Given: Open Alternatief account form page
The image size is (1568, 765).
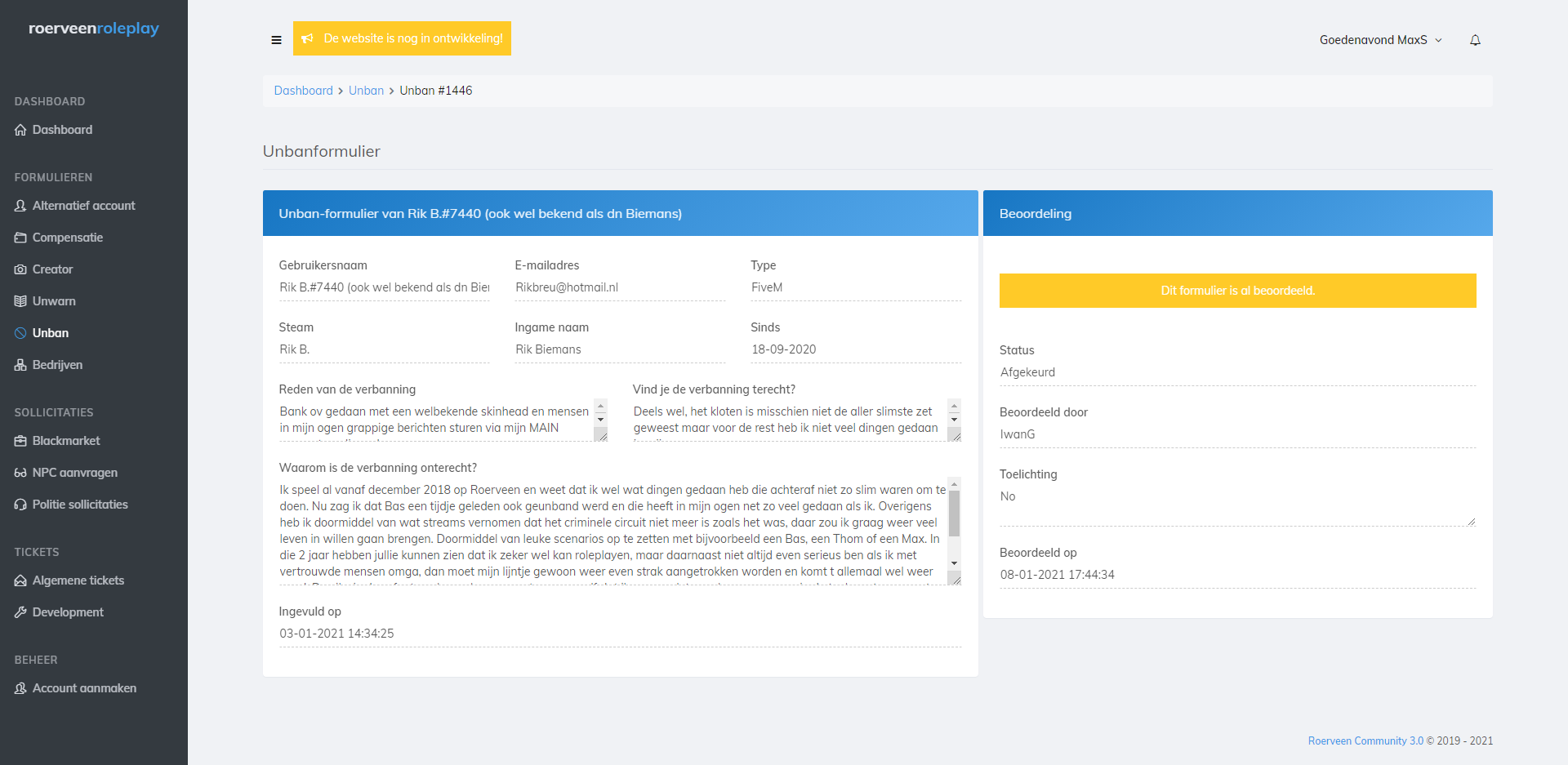Looking at the screenshot, I should (x=83, y=206).
